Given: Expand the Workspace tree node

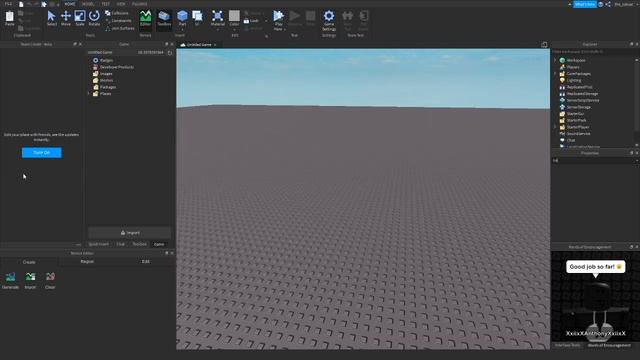Looking at the screenshot, I should [555, 60].
